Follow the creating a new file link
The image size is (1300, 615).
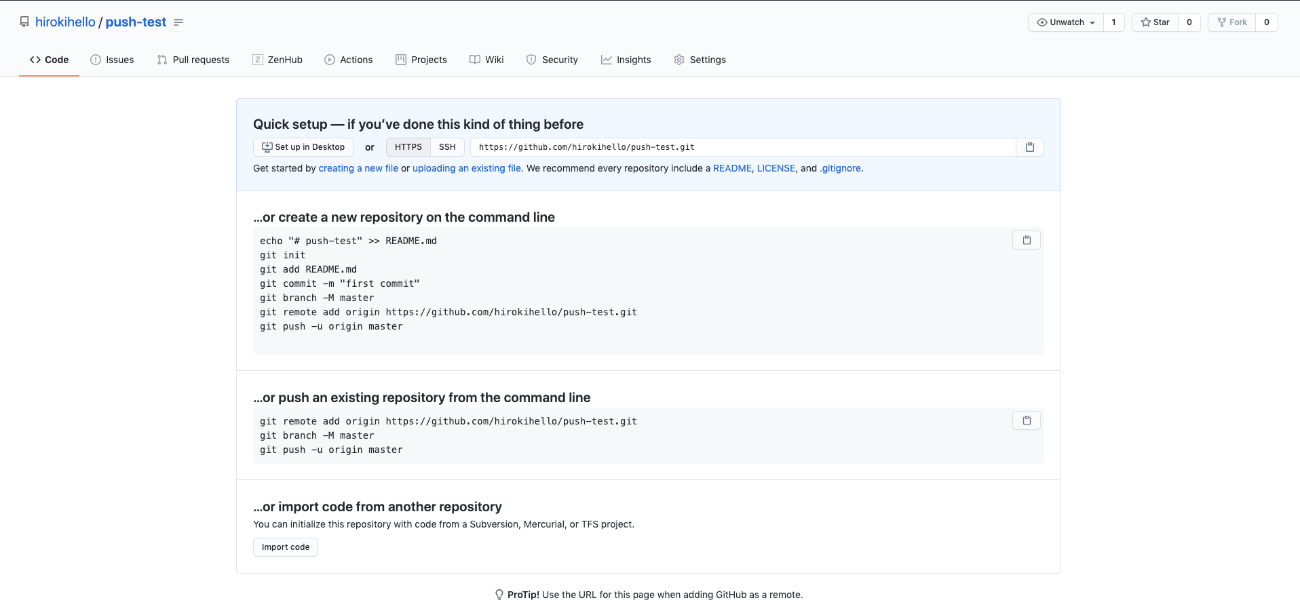[x=358, y=169]
